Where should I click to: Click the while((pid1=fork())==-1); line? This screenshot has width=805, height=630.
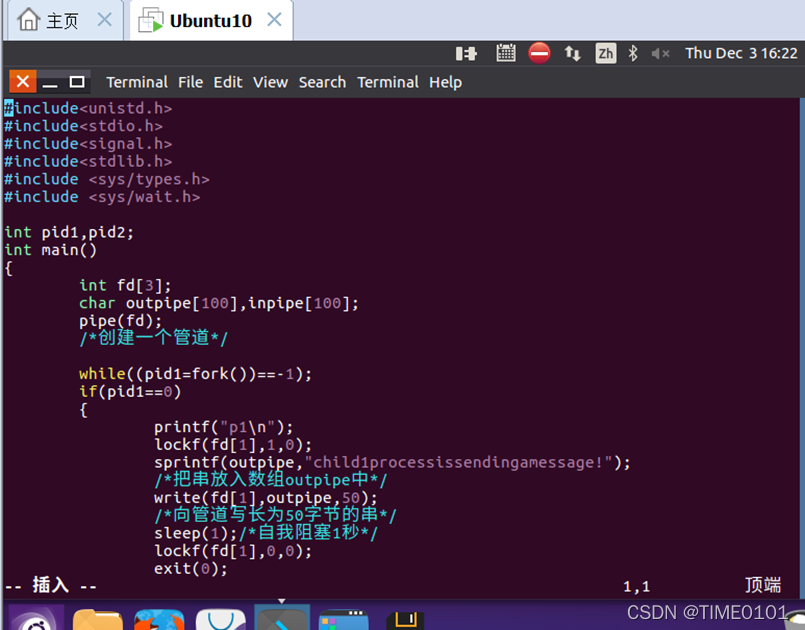pos(195,374)
